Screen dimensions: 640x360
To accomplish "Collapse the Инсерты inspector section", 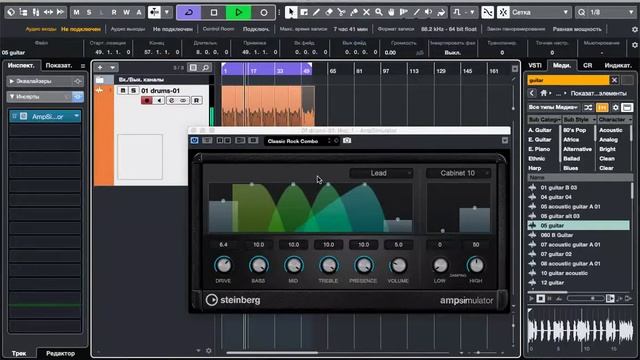I will pos(12,97).
